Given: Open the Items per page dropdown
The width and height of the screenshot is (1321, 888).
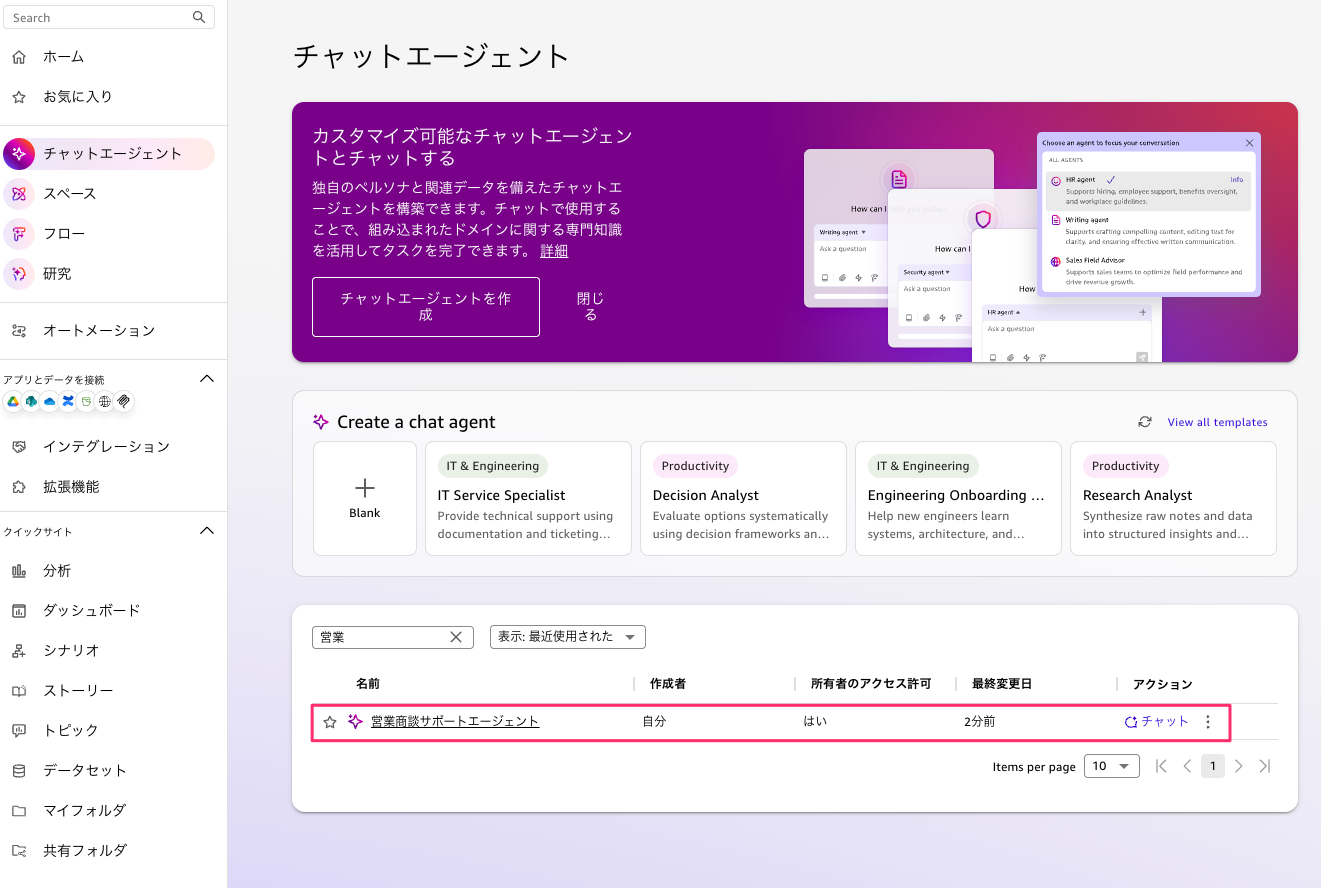Looking at the screenshot, I should point(1111,765).
